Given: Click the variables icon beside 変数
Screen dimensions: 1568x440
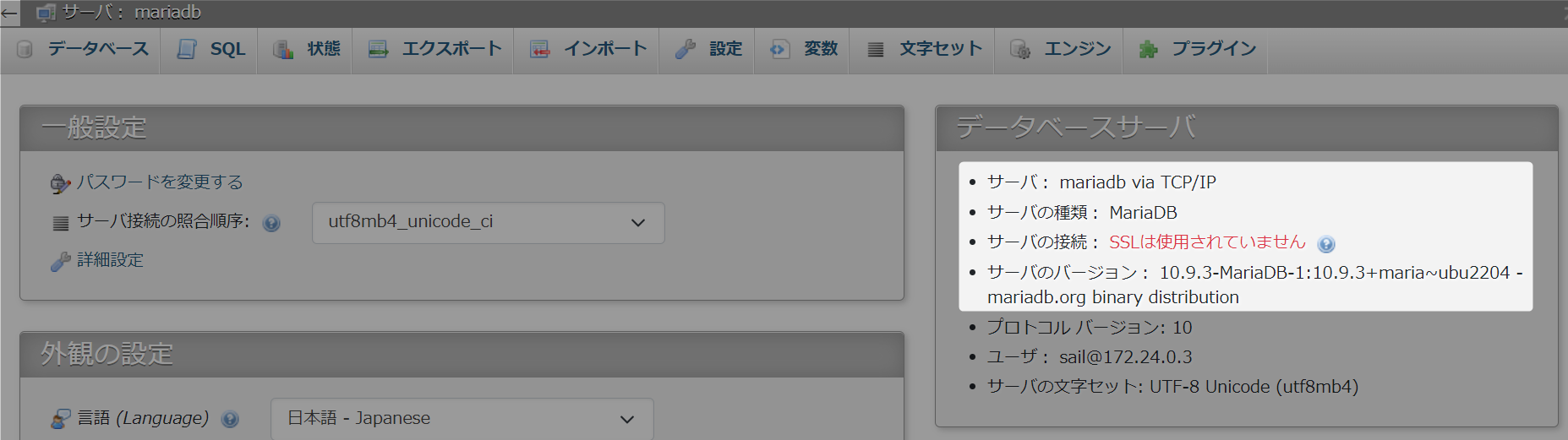Looking at the screenshot, I should tap(780, 49).
